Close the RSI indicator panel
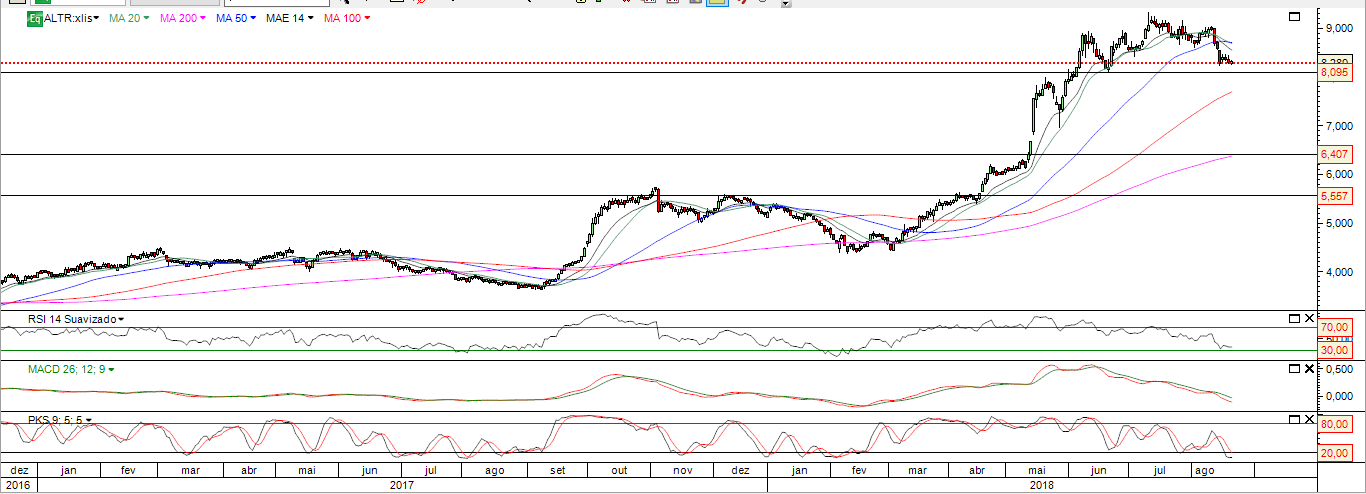The width and height of the screenshot is (1366, 494). pos(1308,319)
